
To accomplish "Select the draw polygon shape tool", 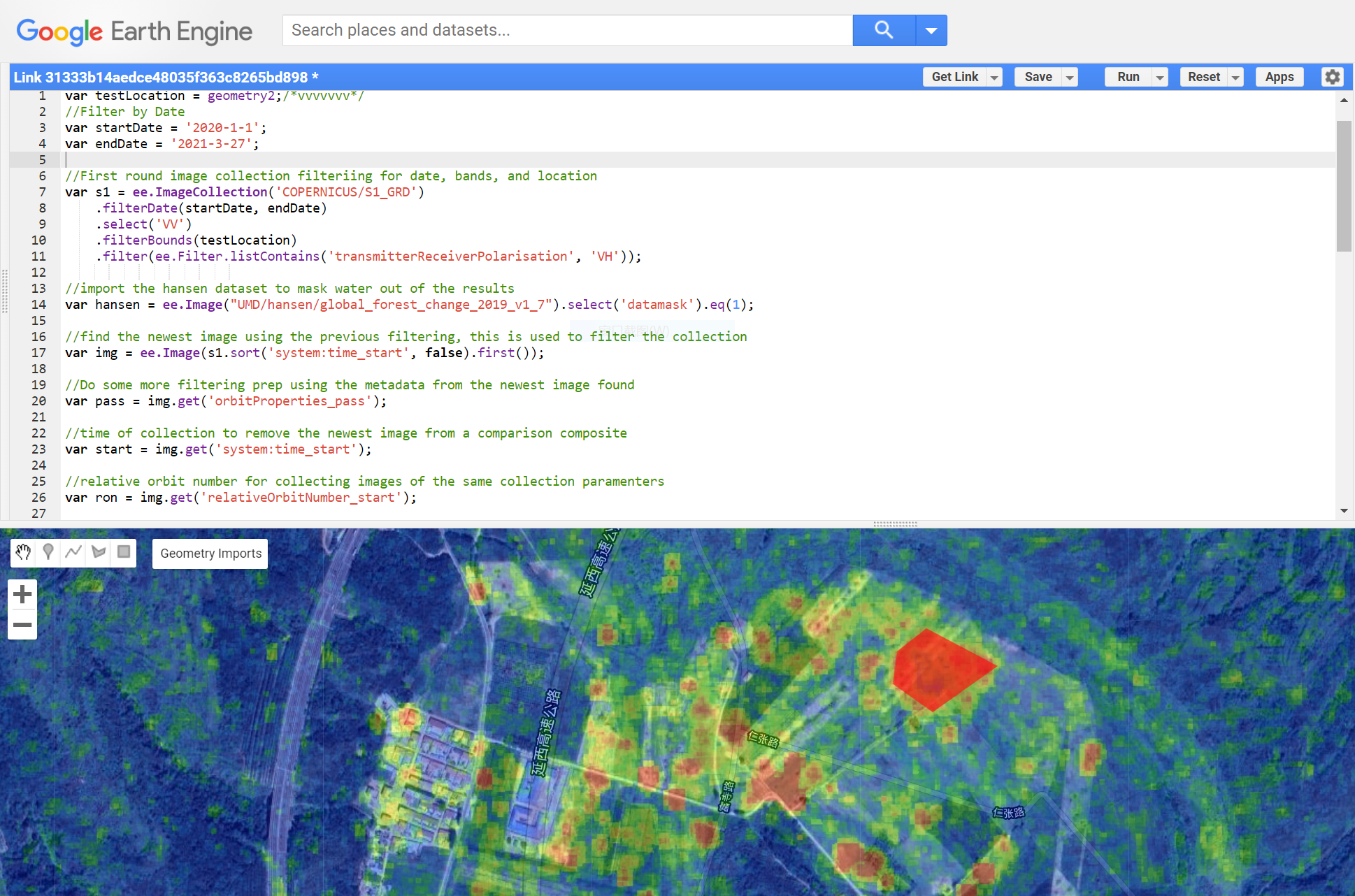I will 99,552.
